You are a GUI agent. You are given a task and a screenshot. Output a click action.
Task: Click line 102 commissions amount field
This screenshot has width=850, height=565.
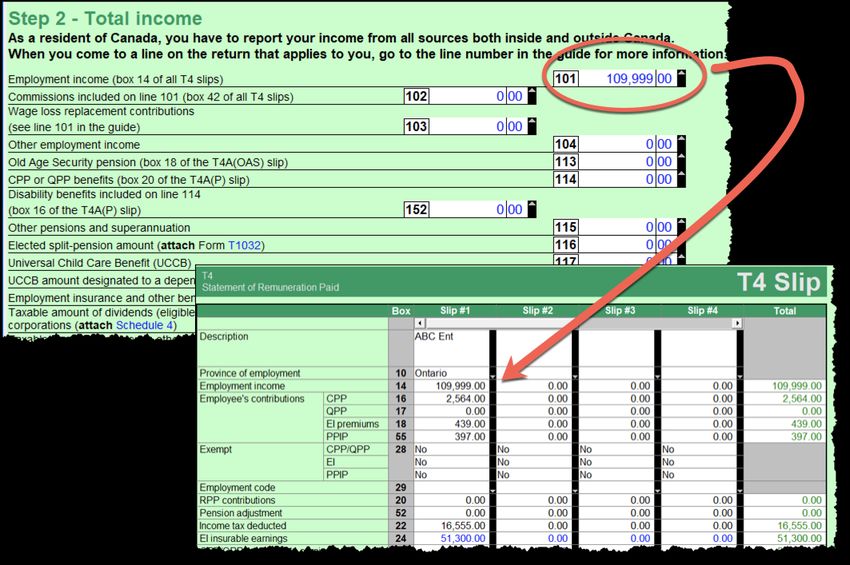click(x=478, y=97)
